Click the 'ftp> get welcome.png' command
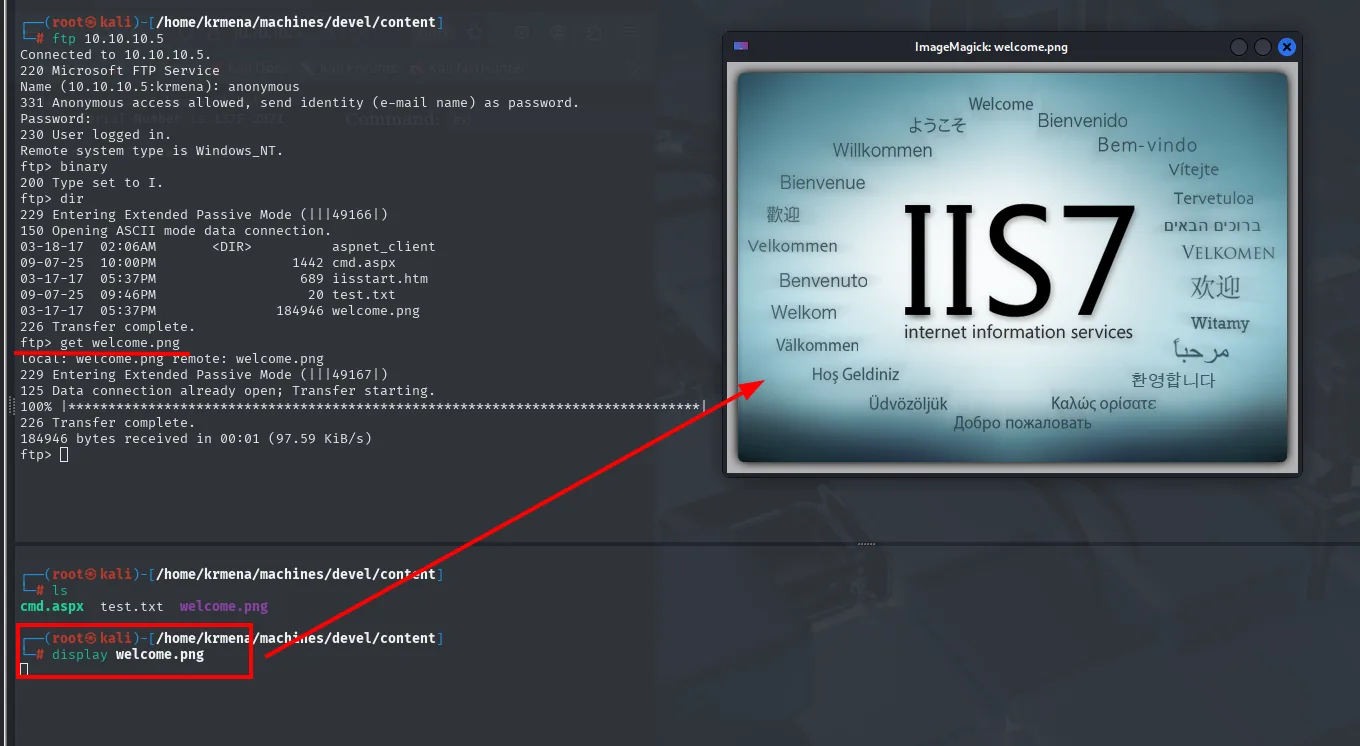This screenshot has height=746, width=1360. pyautogui.click(x=100, y=342)
